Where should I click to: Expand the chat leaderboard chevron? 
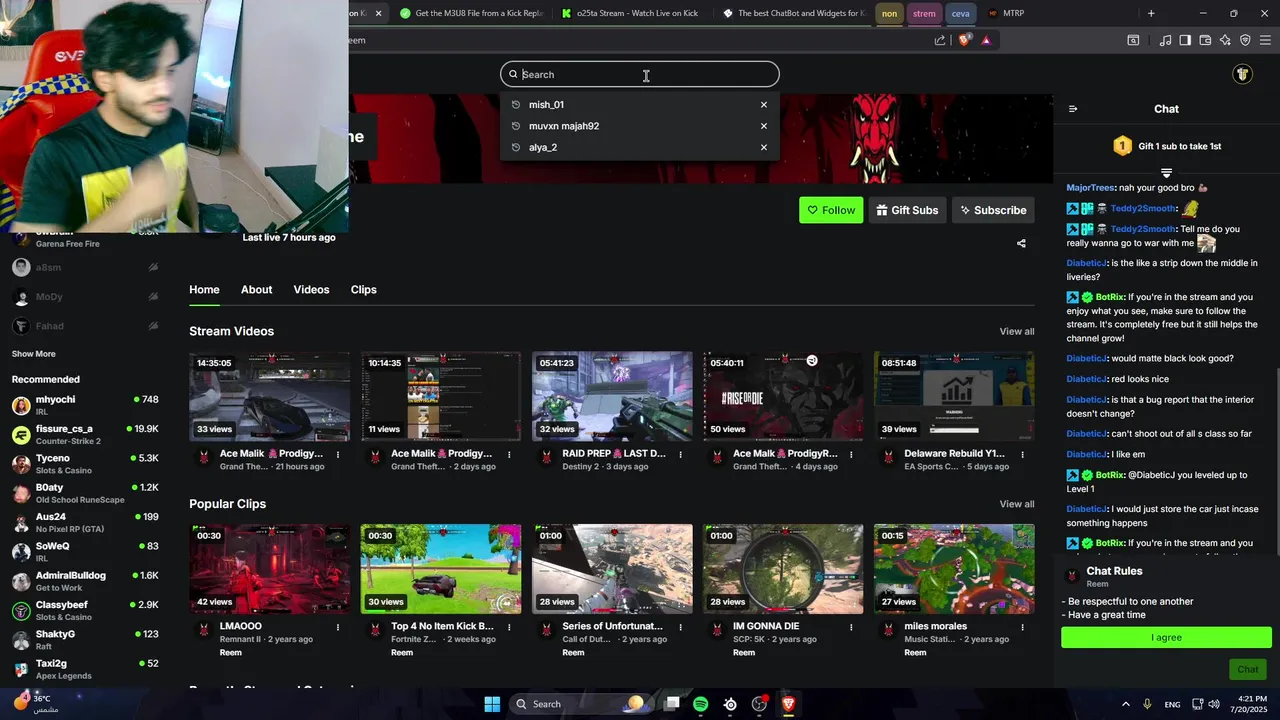1166,173
